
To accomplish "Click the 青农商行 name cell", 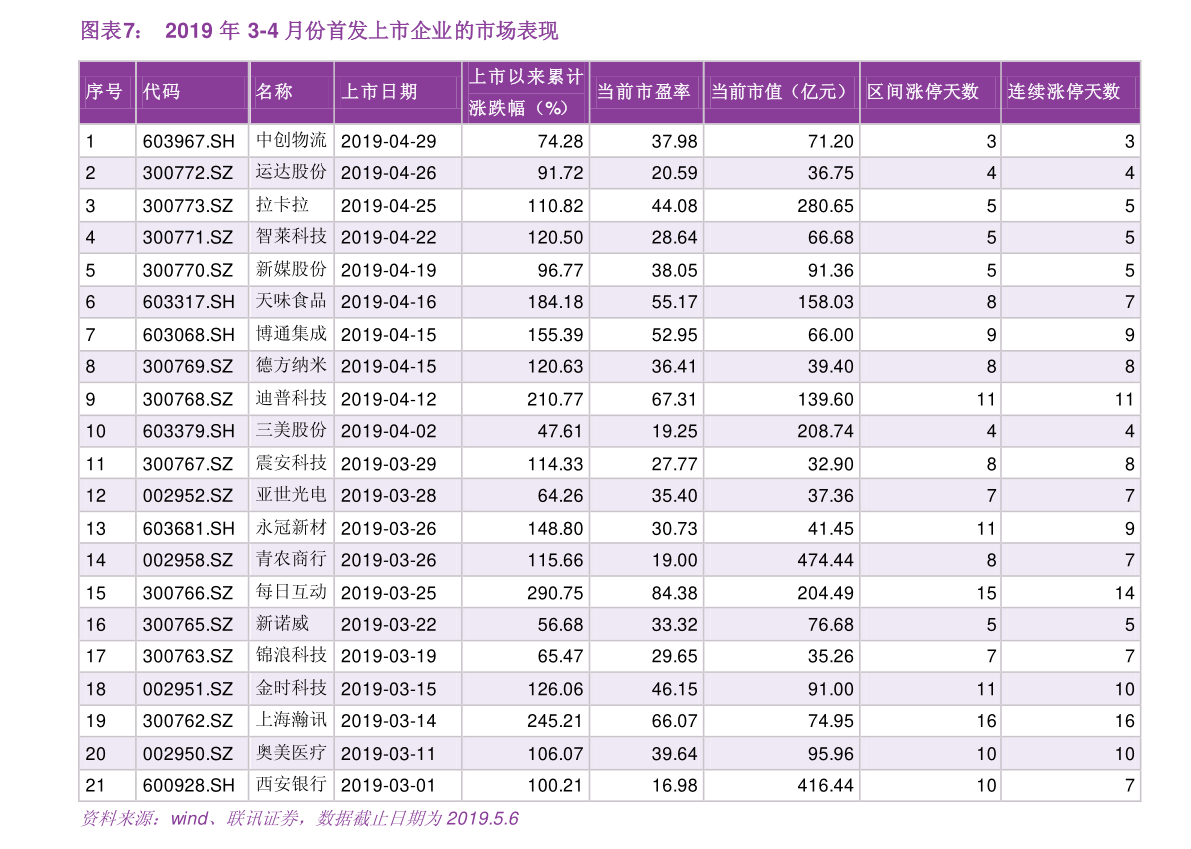I will [291, 560].
